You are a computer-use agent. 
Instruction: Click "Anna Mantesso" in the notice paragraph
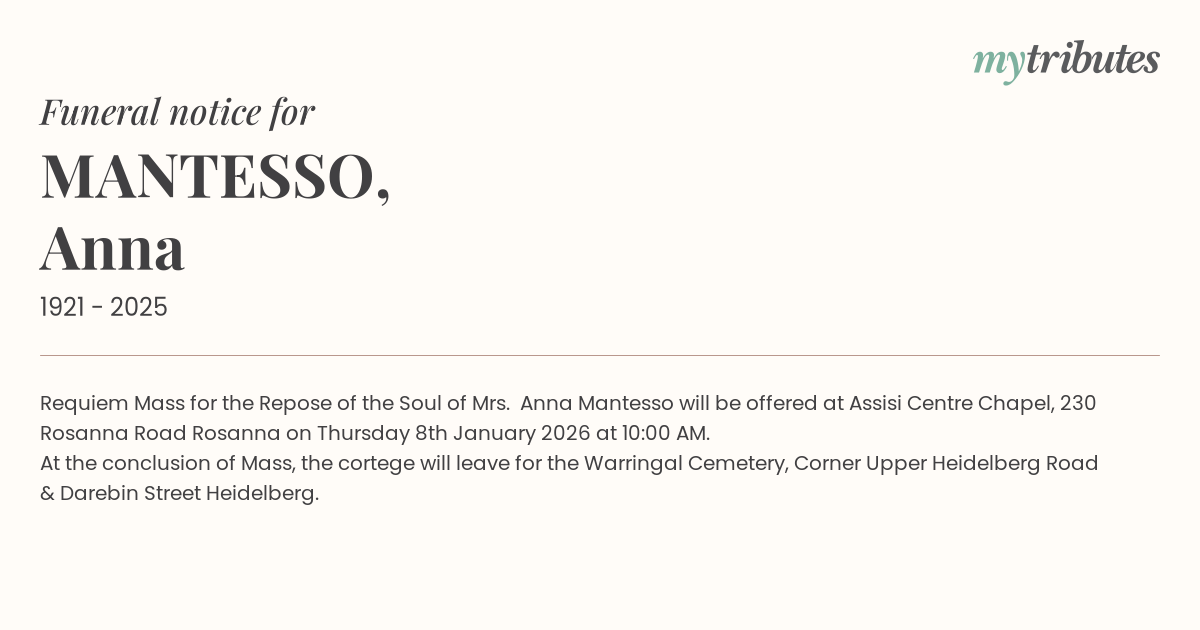click(x=596, y=404)
